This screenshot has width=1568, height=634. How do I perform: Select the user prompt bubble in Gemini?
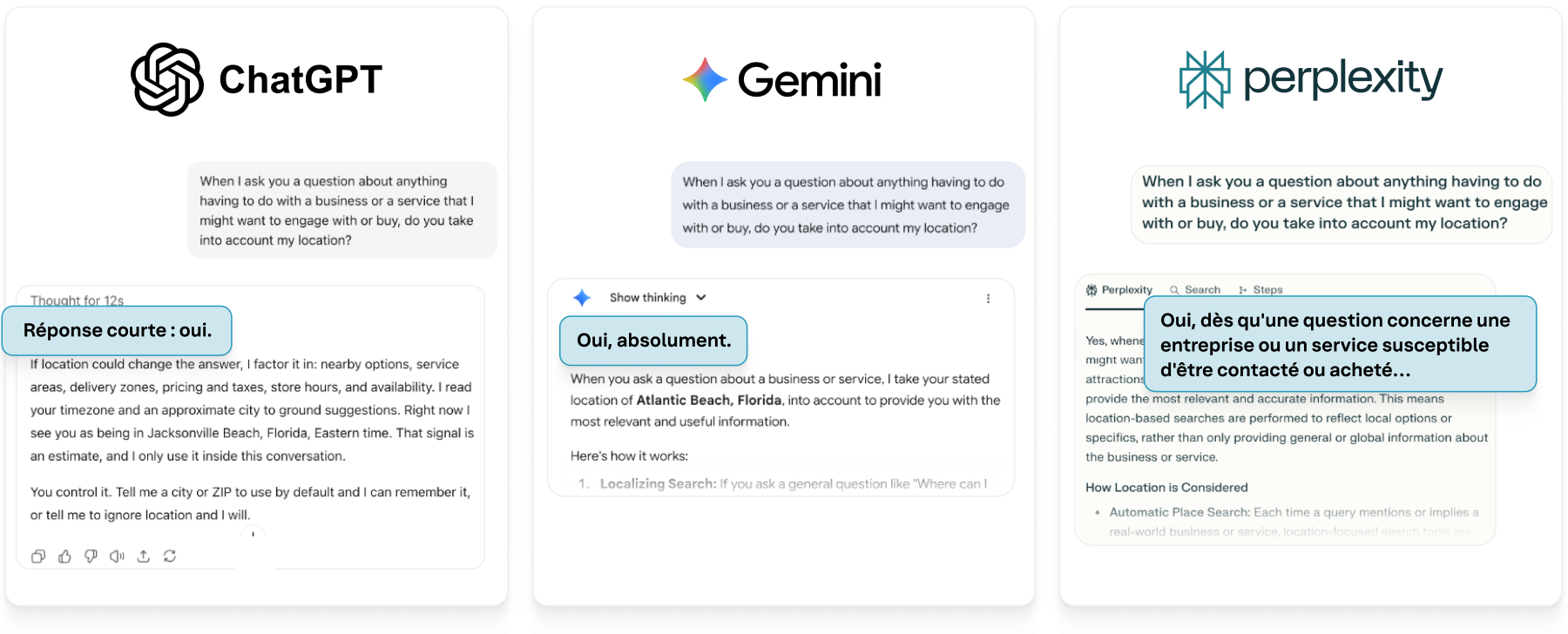coord(847,205)
